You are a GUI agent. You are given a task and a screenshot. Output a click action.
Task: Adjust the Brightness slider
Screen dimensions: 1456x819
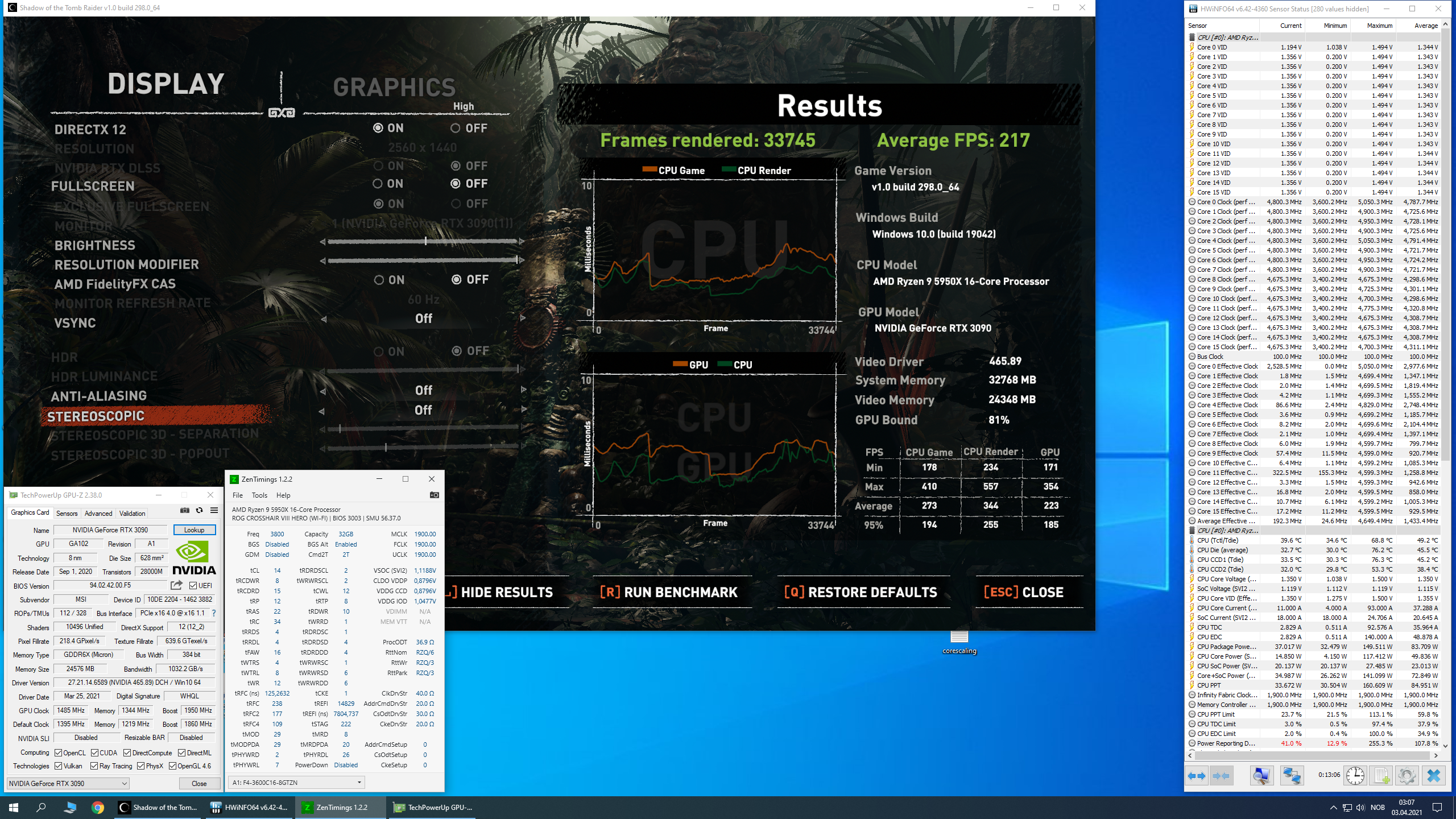(x=423, y=241)
